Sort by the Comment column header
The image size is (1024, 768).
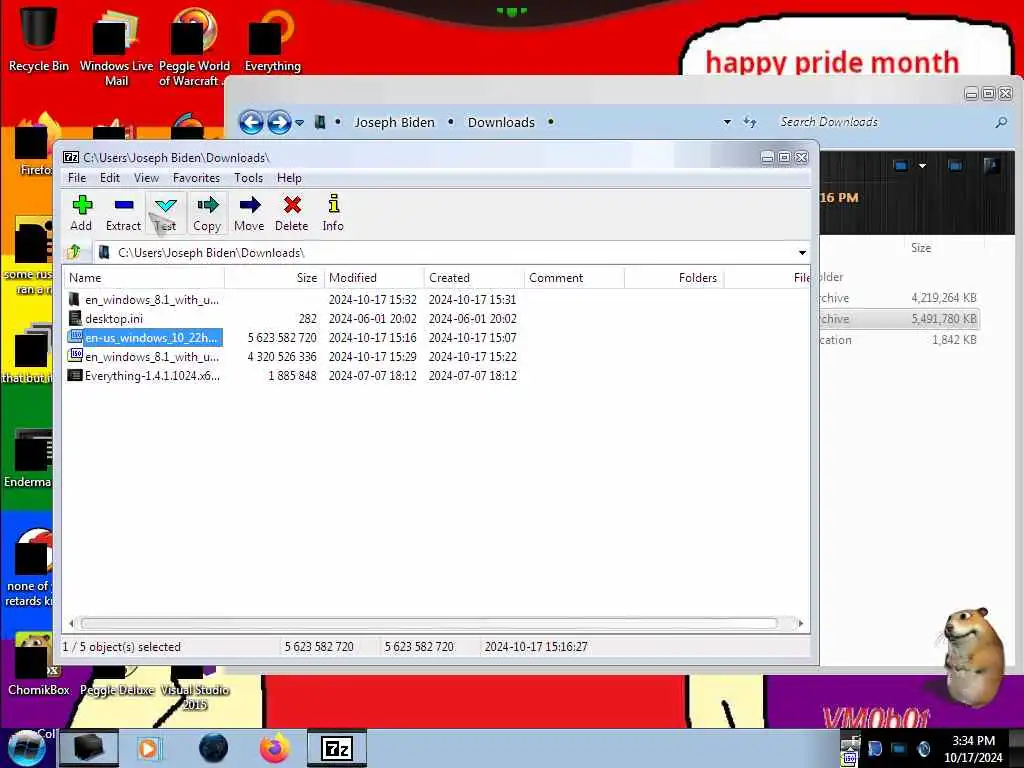click(x=574, y=278)
